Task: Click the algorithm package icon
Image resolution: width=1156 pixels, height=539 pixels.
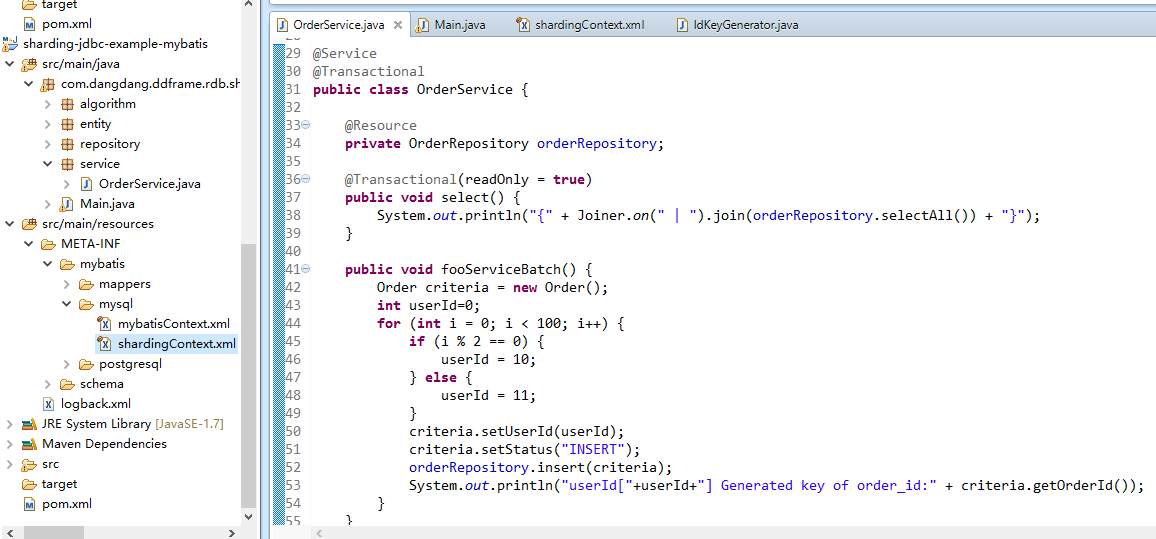Action: click(67, 104)
